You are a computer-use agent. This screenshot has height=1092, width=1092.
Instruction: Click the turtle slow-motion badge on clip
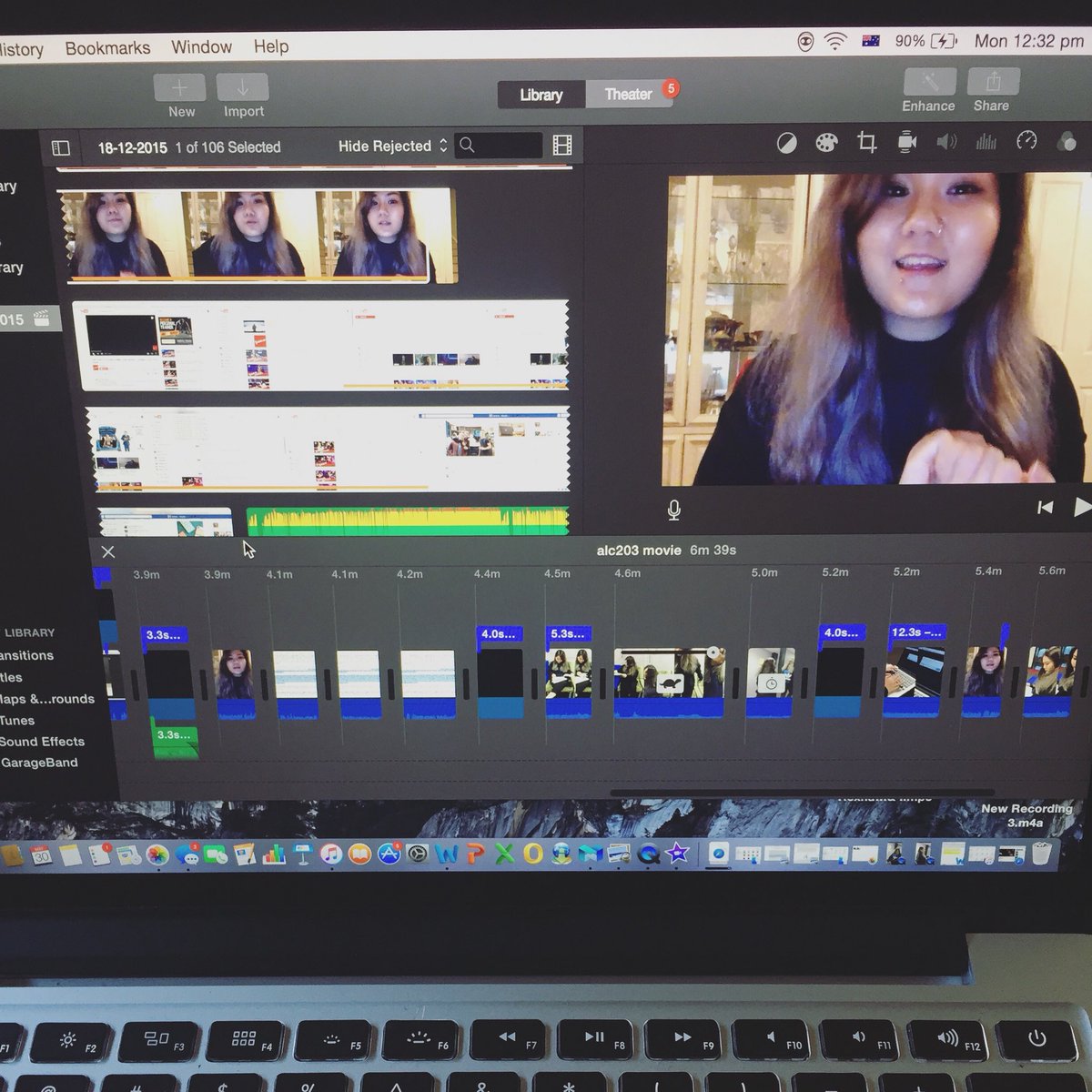[672, 683]
